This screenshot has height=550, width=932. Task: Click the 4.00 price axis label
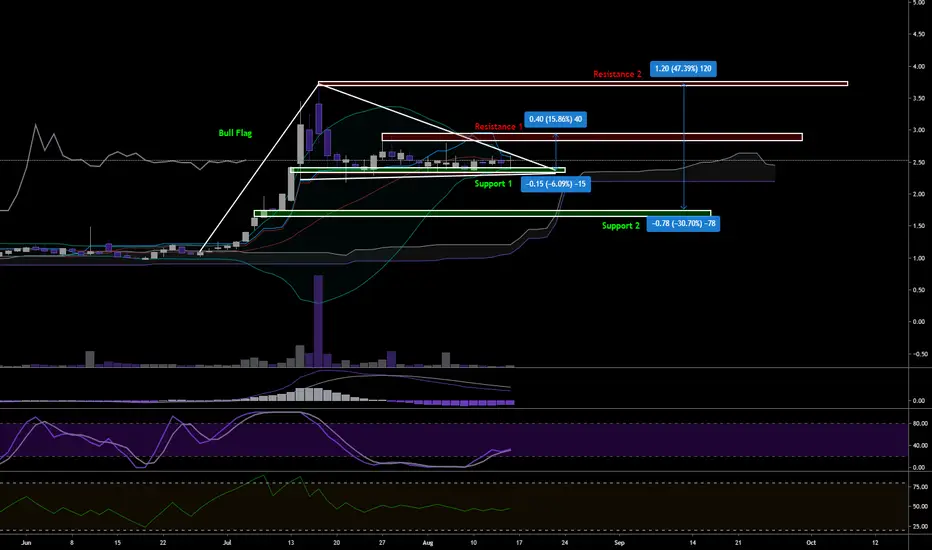point(919,67)
